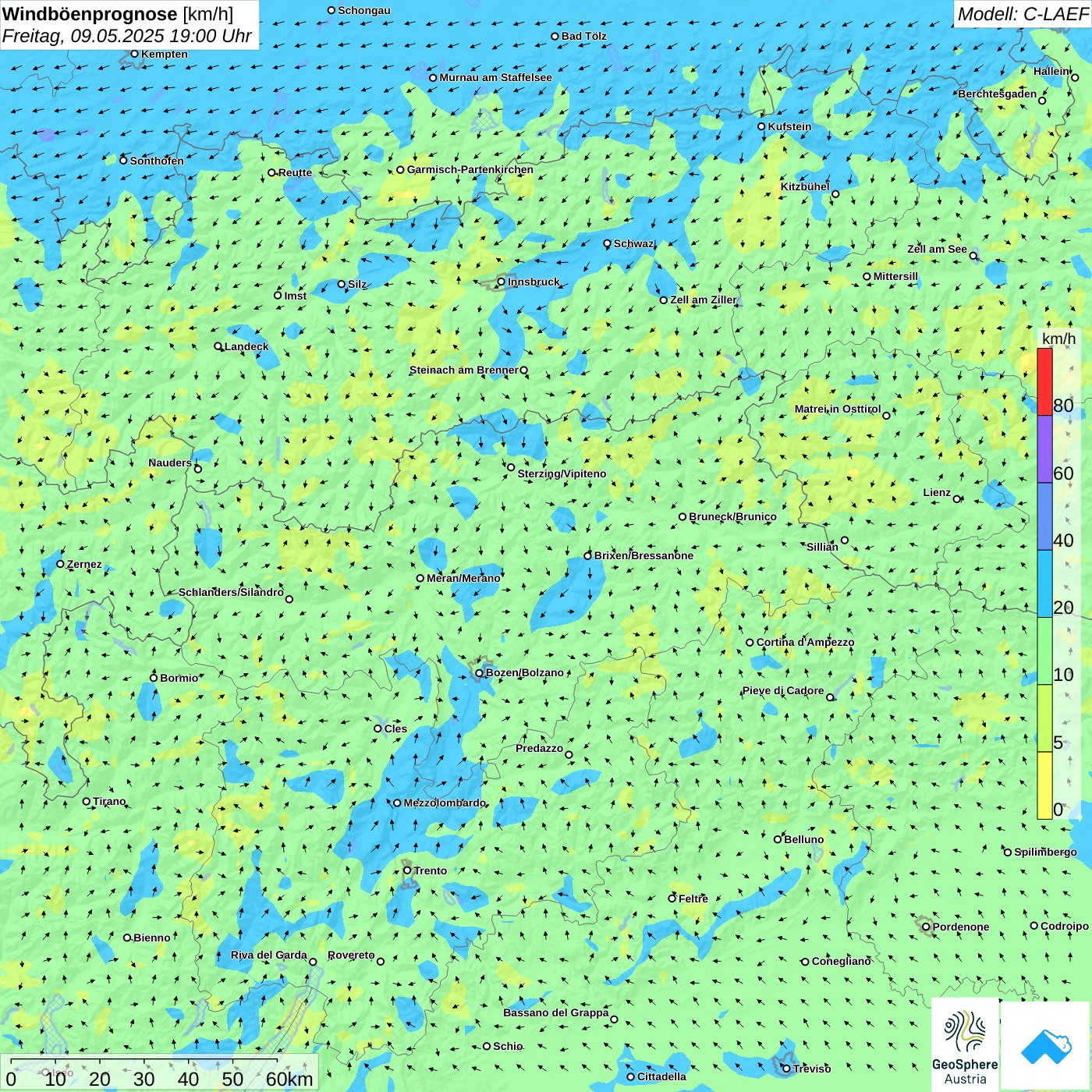This screenshot has width=1092, height=1092.
Task: Click the Innsbruck city label
Action: 534,282
